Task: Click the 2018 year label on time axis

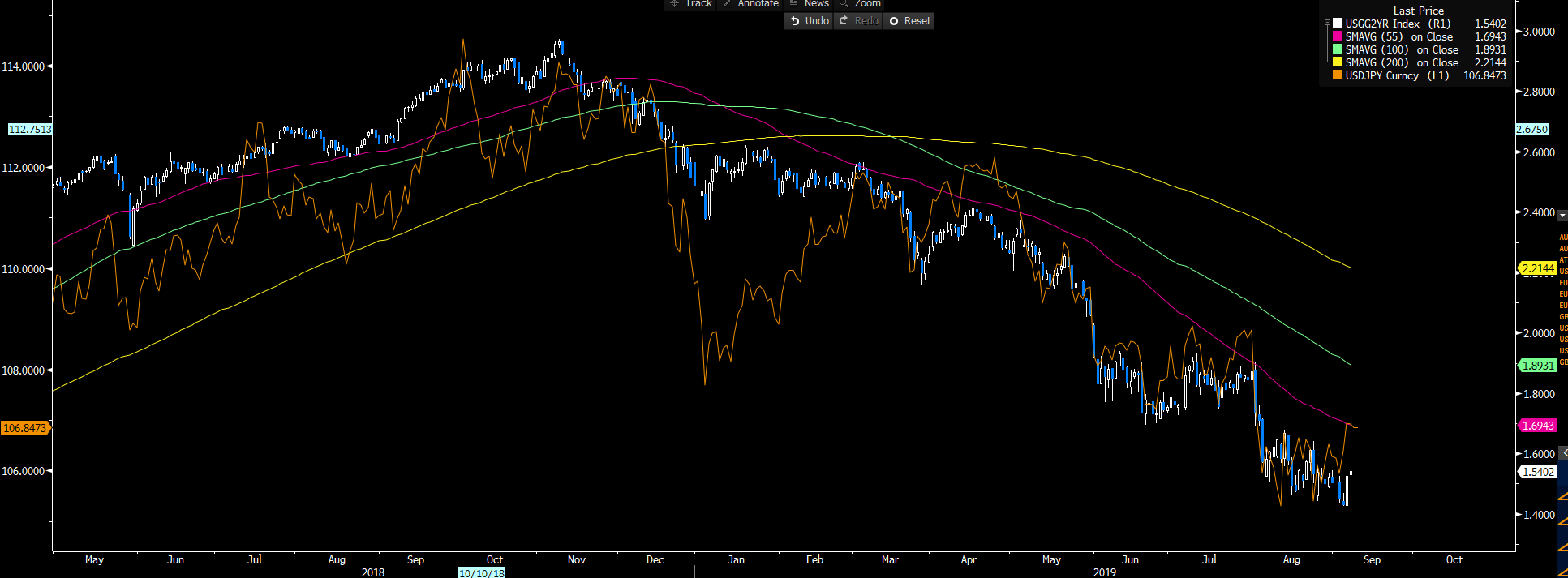Action: pyautogui.click(x=373, y=572)
